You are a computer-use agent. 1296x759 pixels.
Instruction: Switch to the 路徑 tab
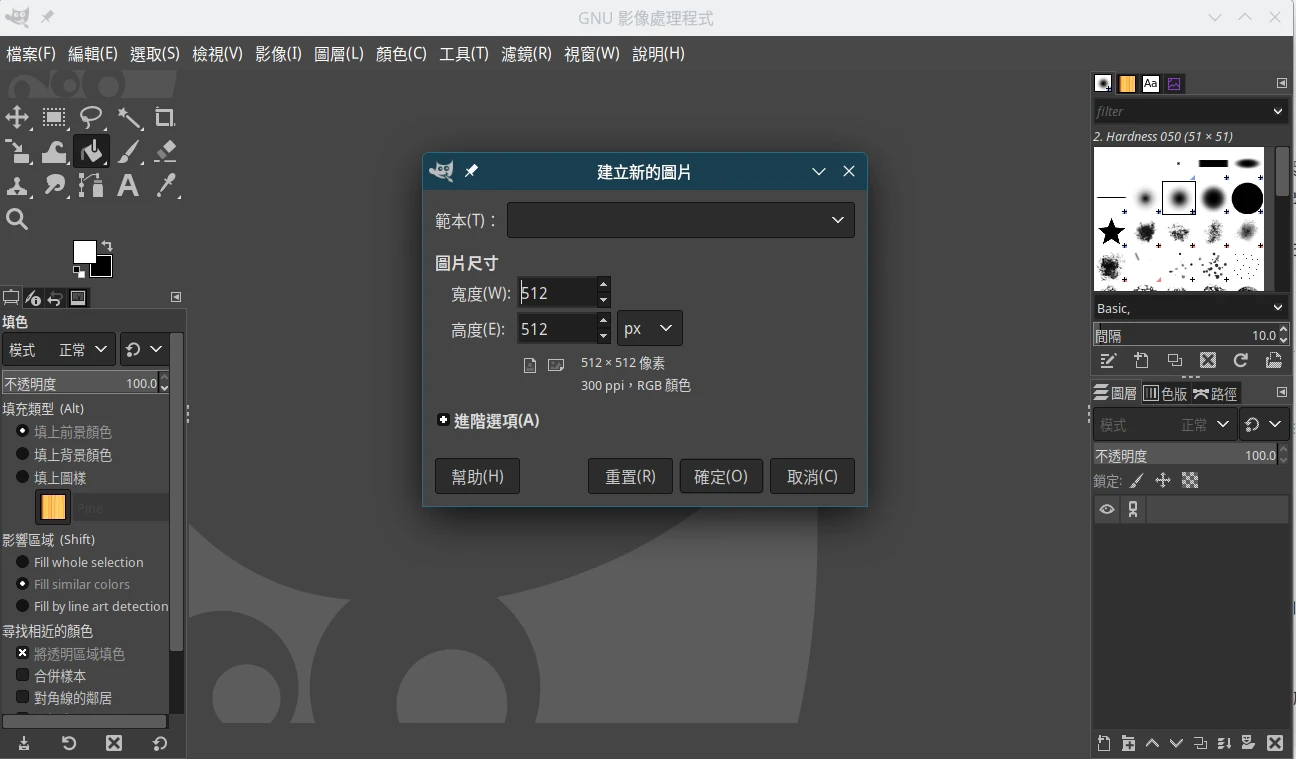1215,394
